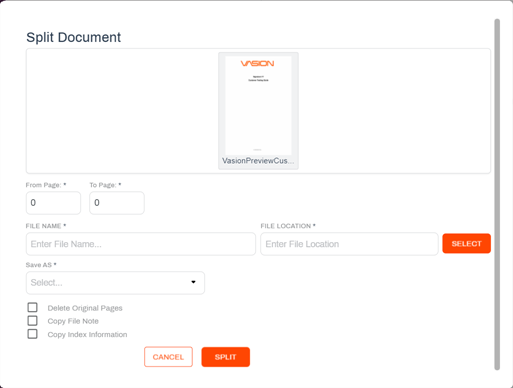513x388 pixels.
Task: Click the From Page number field
Action: pyautogui.click(x=53, y=203)
